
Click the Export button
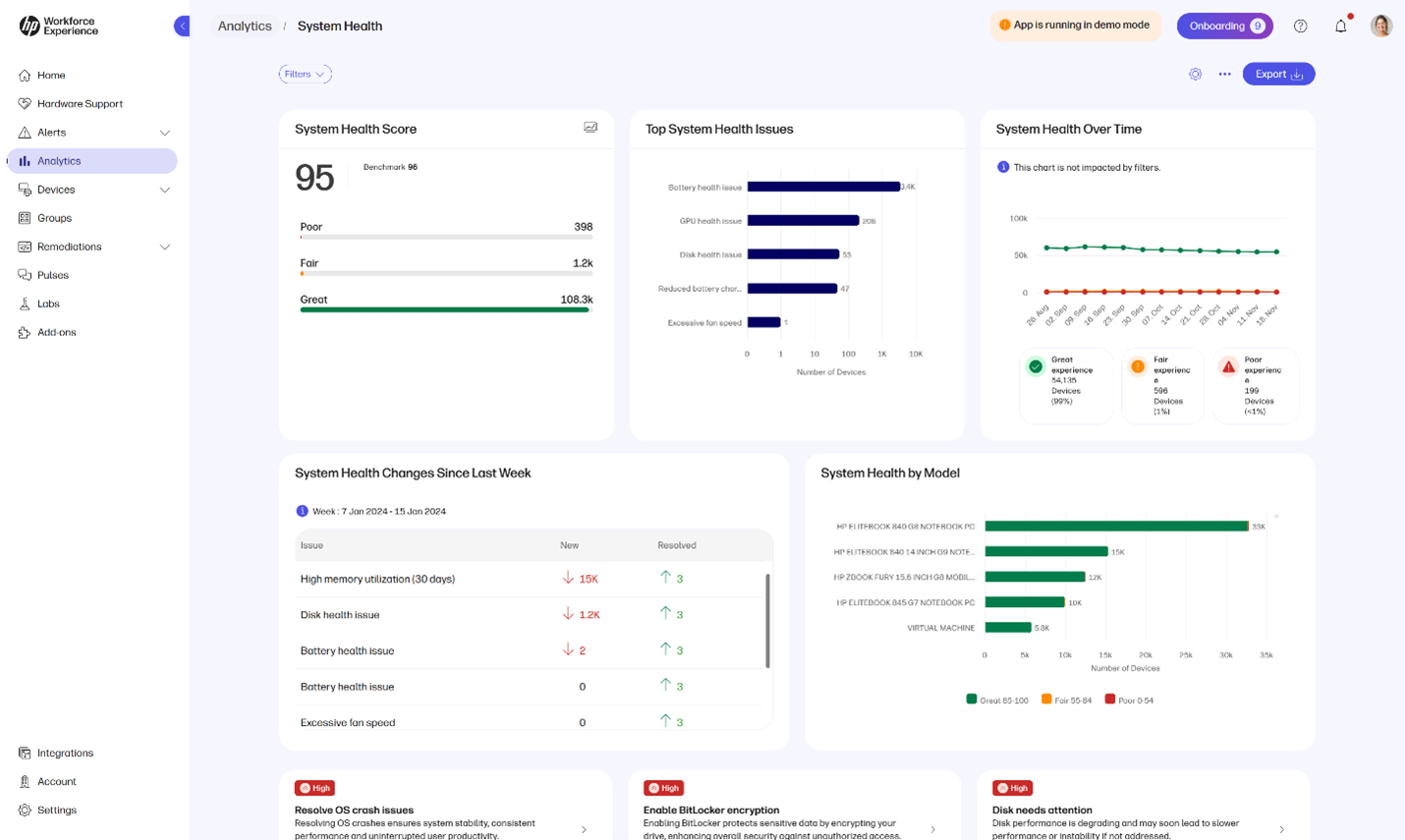click(1277, 75)
